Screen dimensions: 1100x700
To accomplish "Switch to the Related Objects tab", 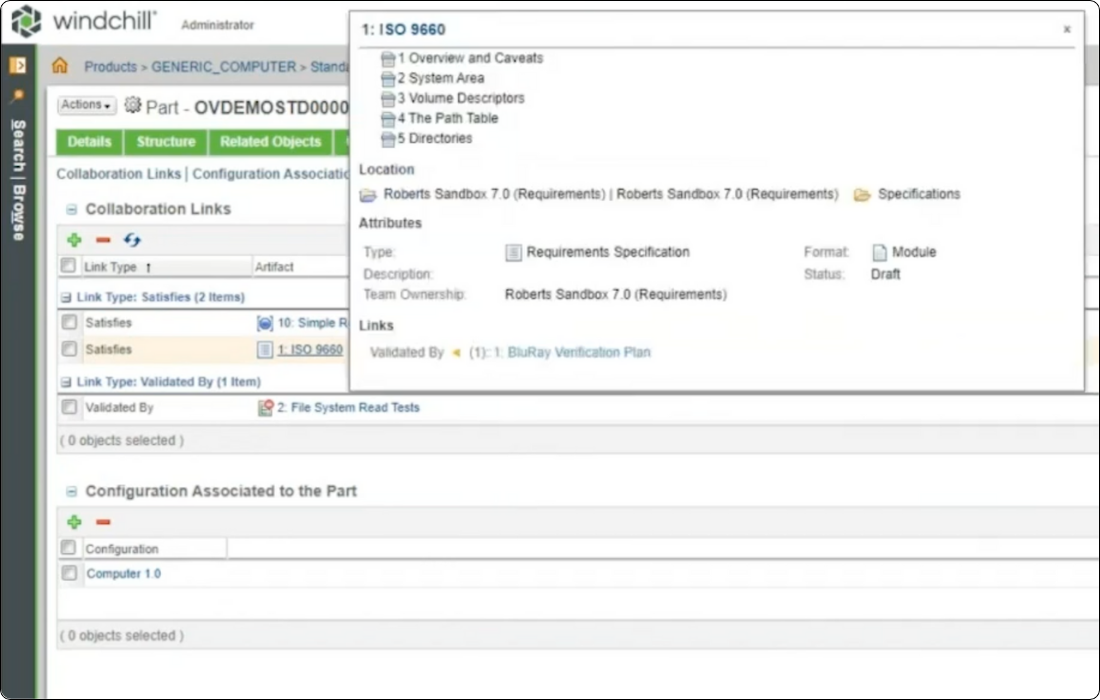I will pos(270,142).
